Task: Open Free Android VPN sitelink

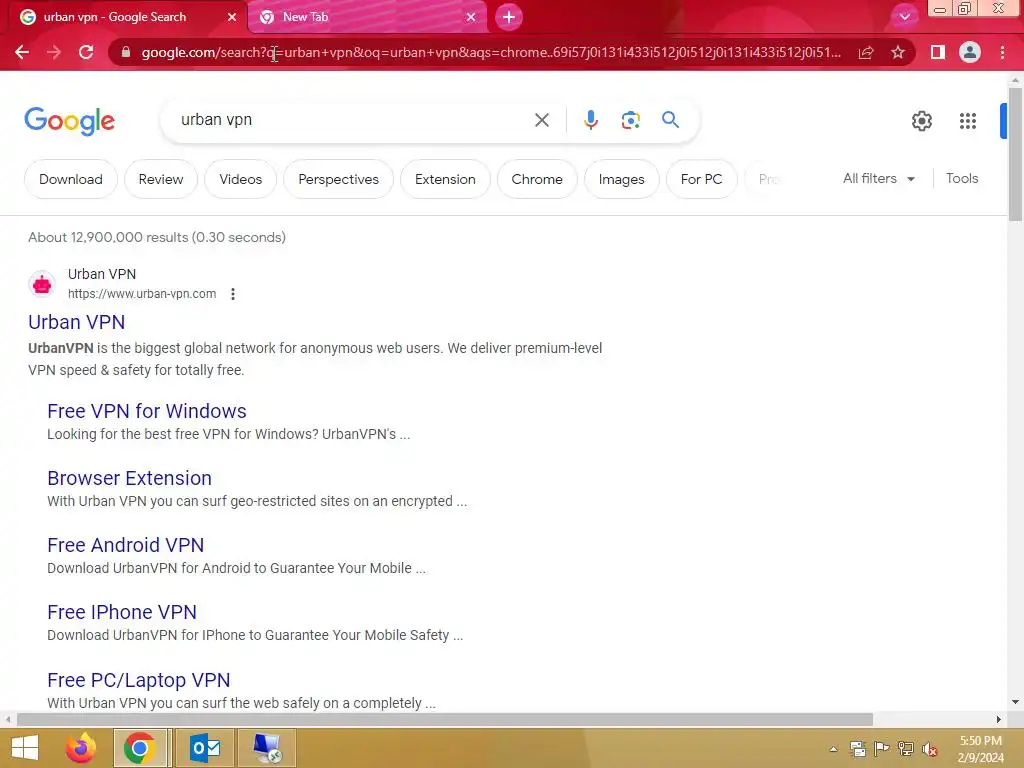Action: pyautogui.click(x=125, y=545)
